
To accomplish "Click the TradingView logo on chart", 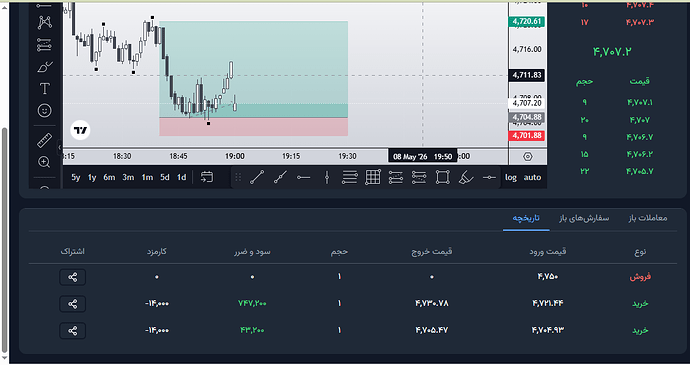I will [x=81, y=130].
